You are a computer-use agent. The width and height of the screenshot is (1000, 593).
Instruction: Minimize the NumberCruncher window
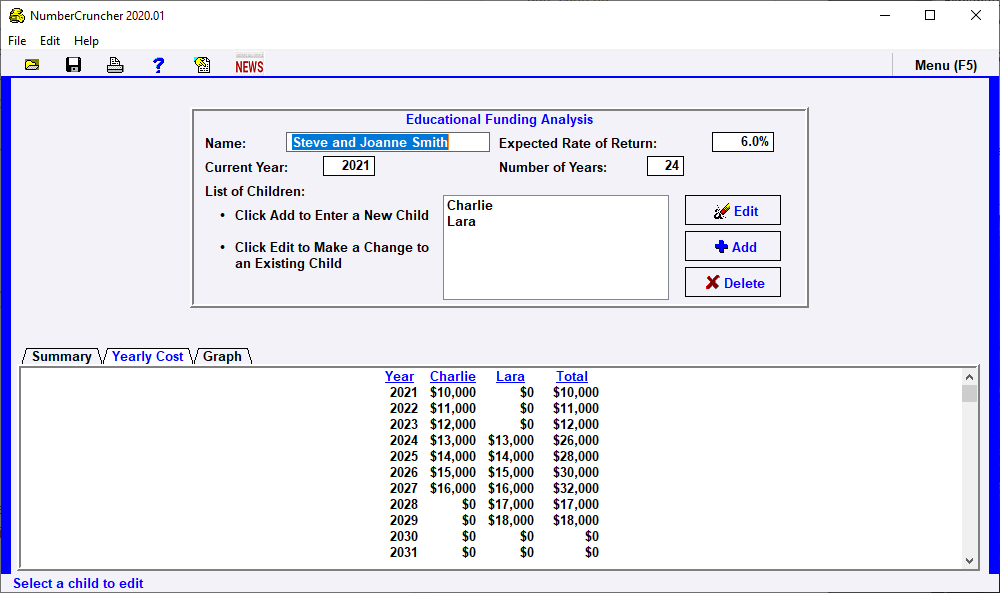(885, 15)
